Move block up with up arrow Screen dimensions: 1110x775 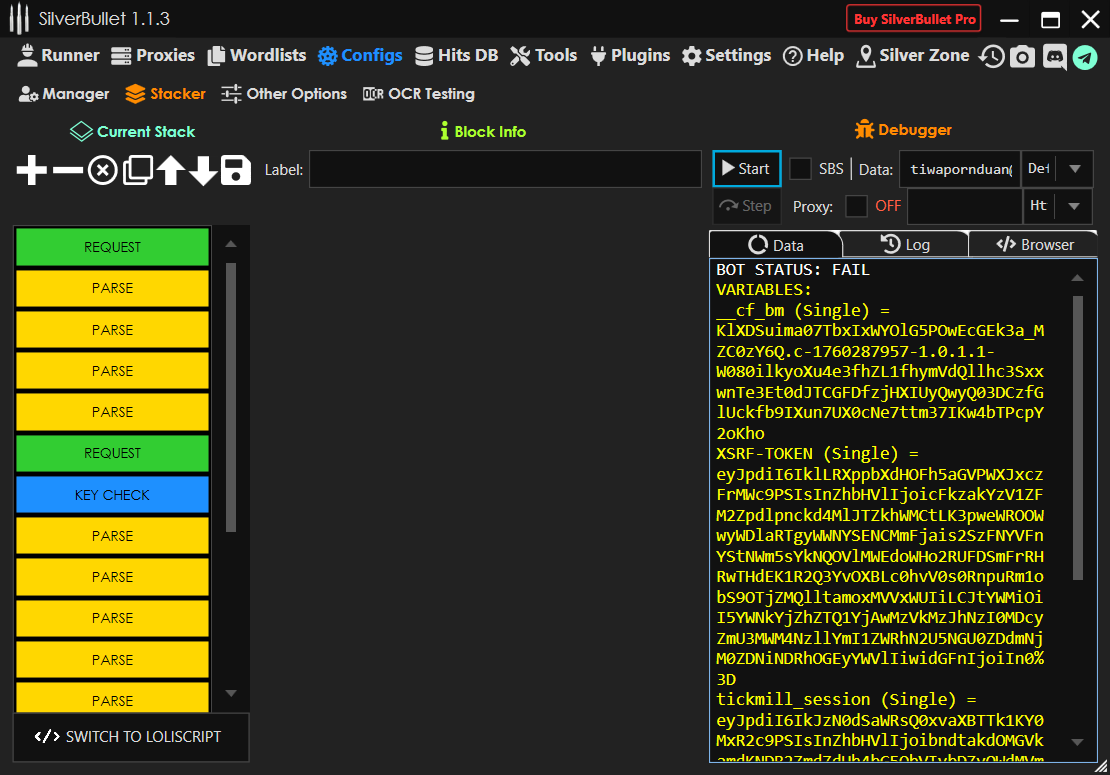click(170, 171)
